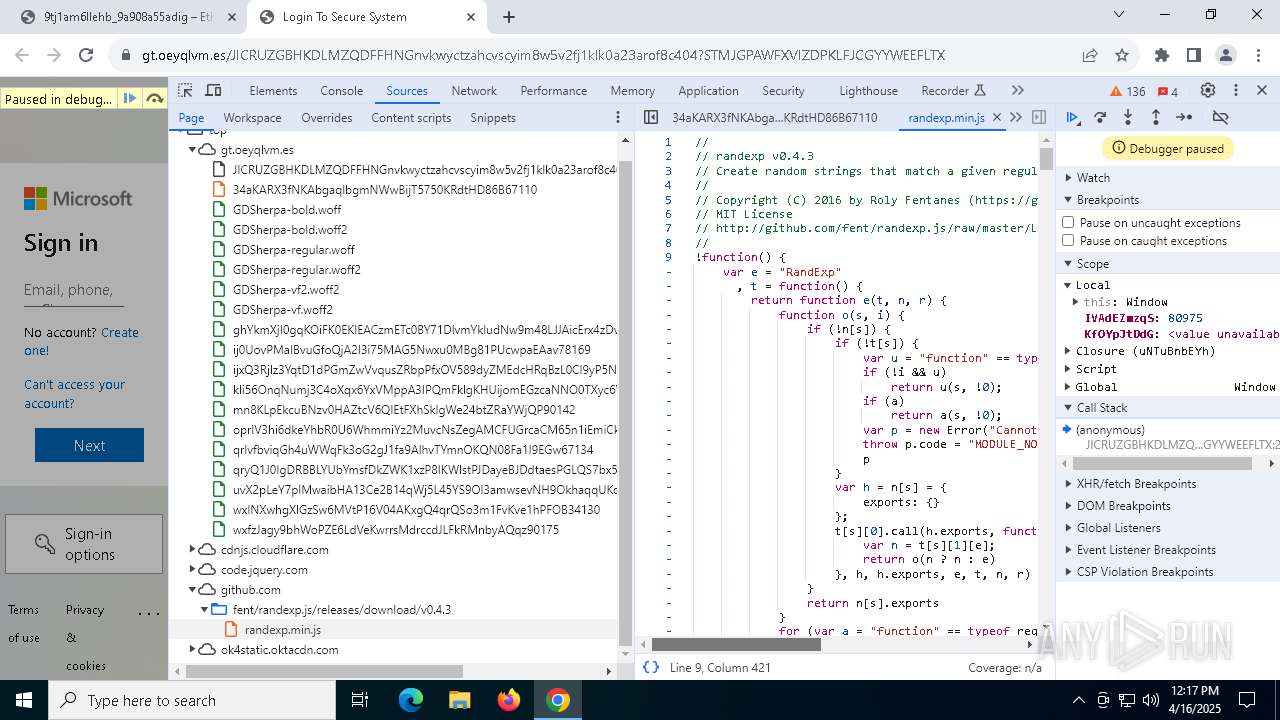Expand the Closure scope entry

(x=1068, y=351)
